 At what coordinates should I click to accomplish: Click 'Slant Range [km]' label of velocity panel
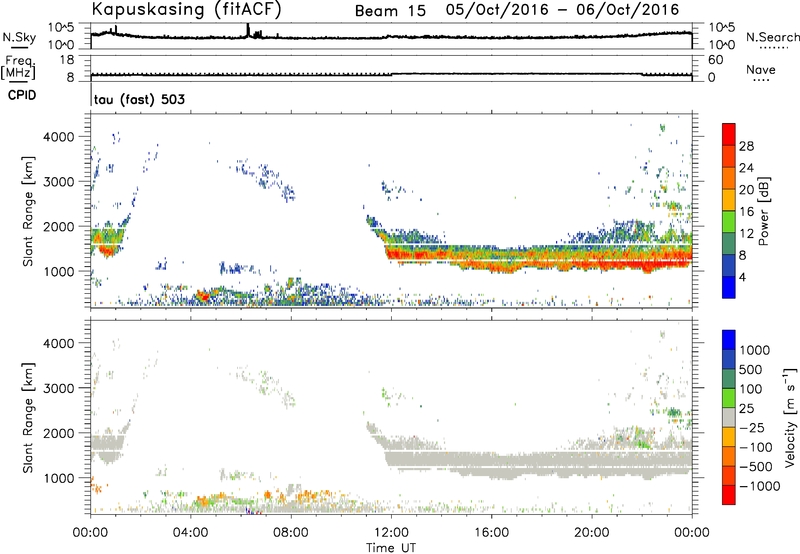(28, 418)
